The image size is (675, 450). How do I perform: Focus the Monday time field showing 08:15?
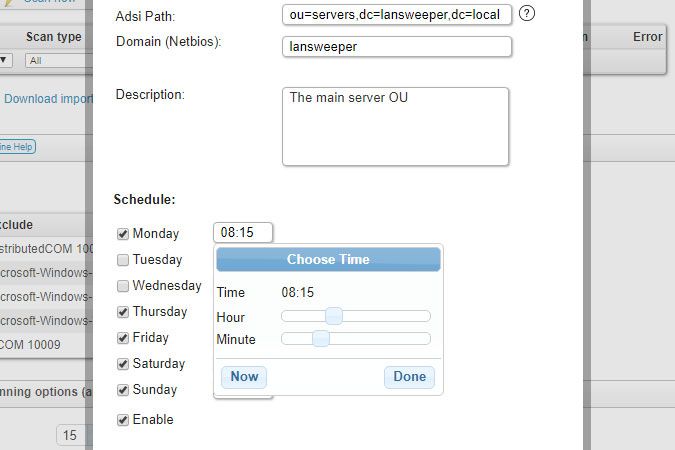coord(243,233)
